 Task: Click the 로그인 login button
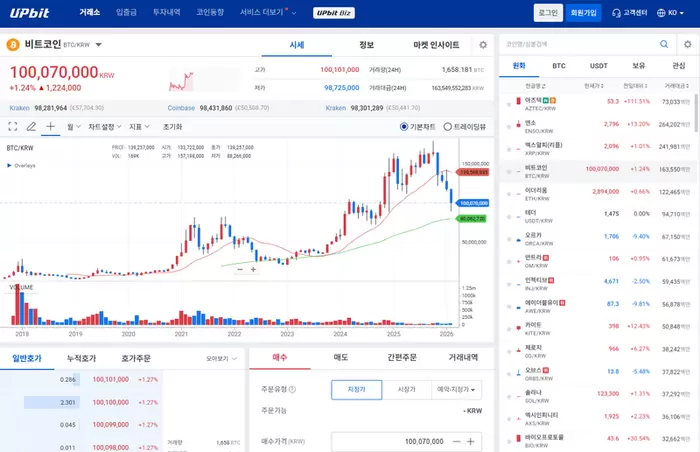pos(547,13)
